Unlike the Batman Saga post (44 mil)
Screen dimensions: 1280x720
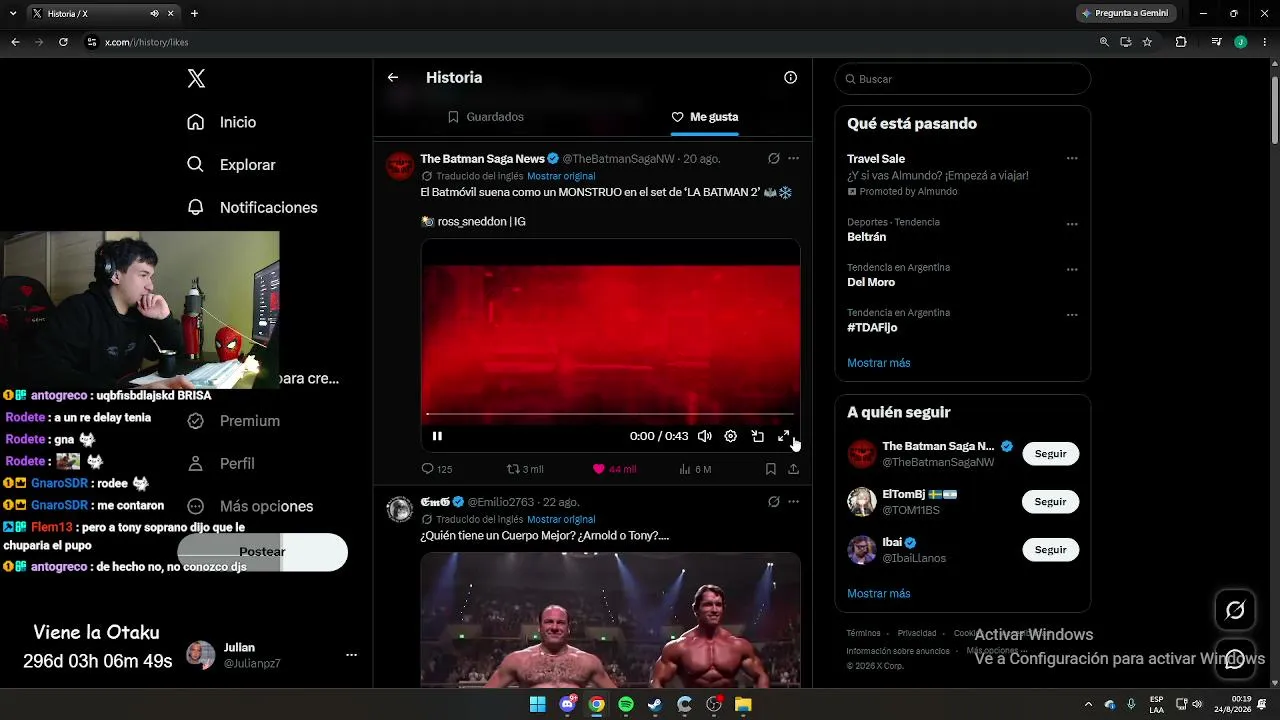point(614,469)
